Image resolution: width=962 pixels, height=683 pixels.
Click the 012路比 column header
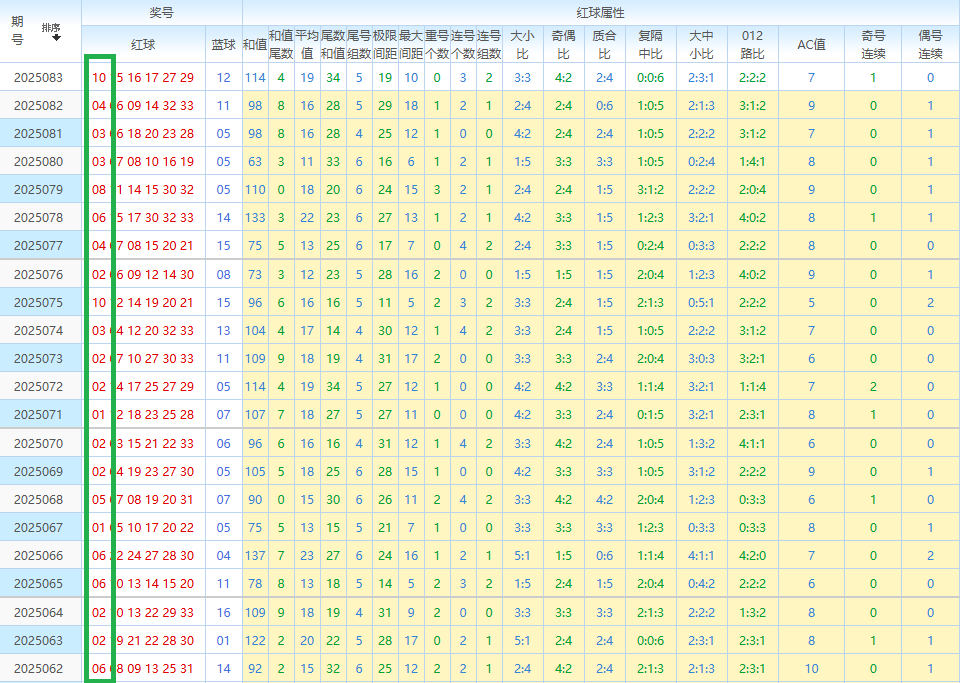click(x=752, y=45)
